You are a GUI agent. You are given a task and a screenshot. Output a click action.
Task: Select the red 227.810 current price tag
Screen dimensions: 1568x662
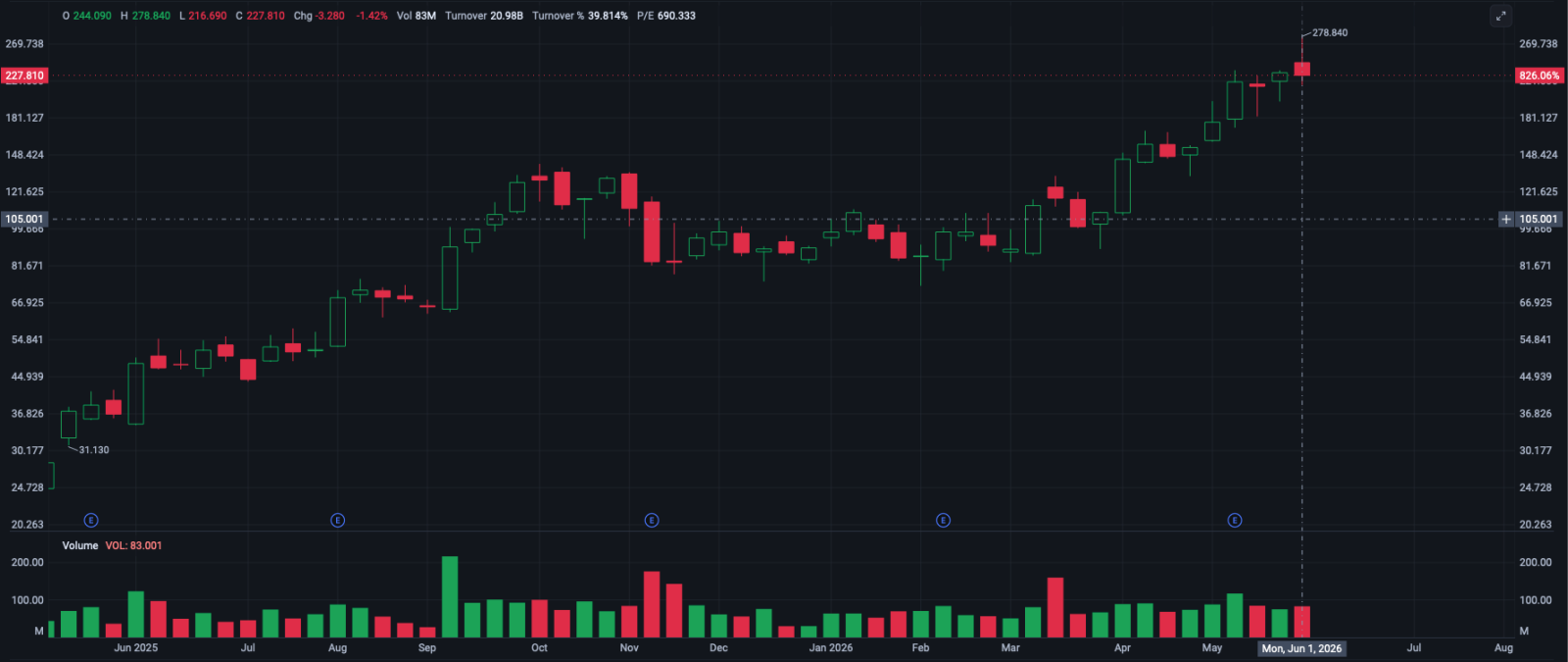coord(24,76)
